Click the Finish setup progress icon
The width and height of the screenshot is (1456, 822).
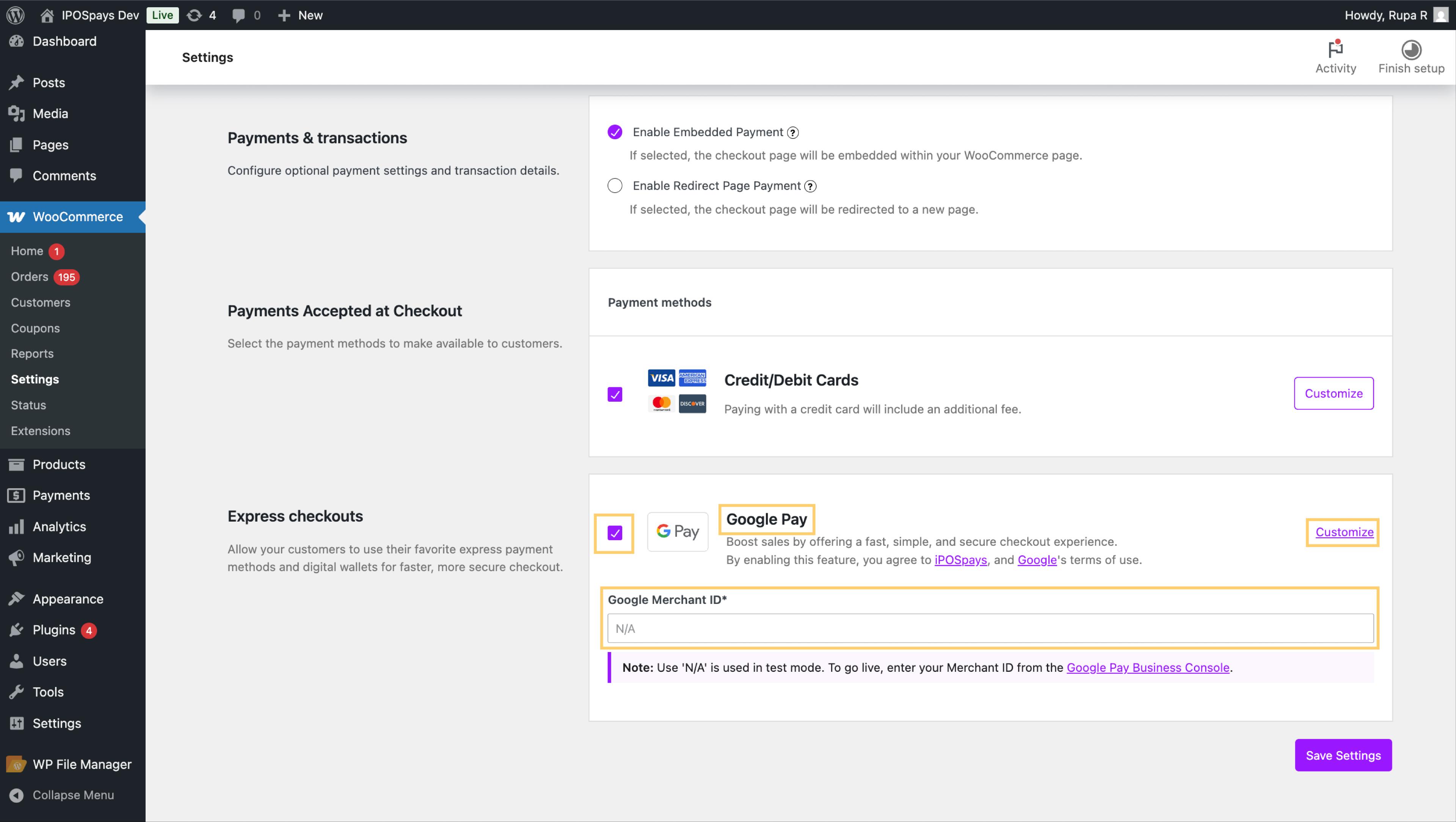tap(1411, 50)
